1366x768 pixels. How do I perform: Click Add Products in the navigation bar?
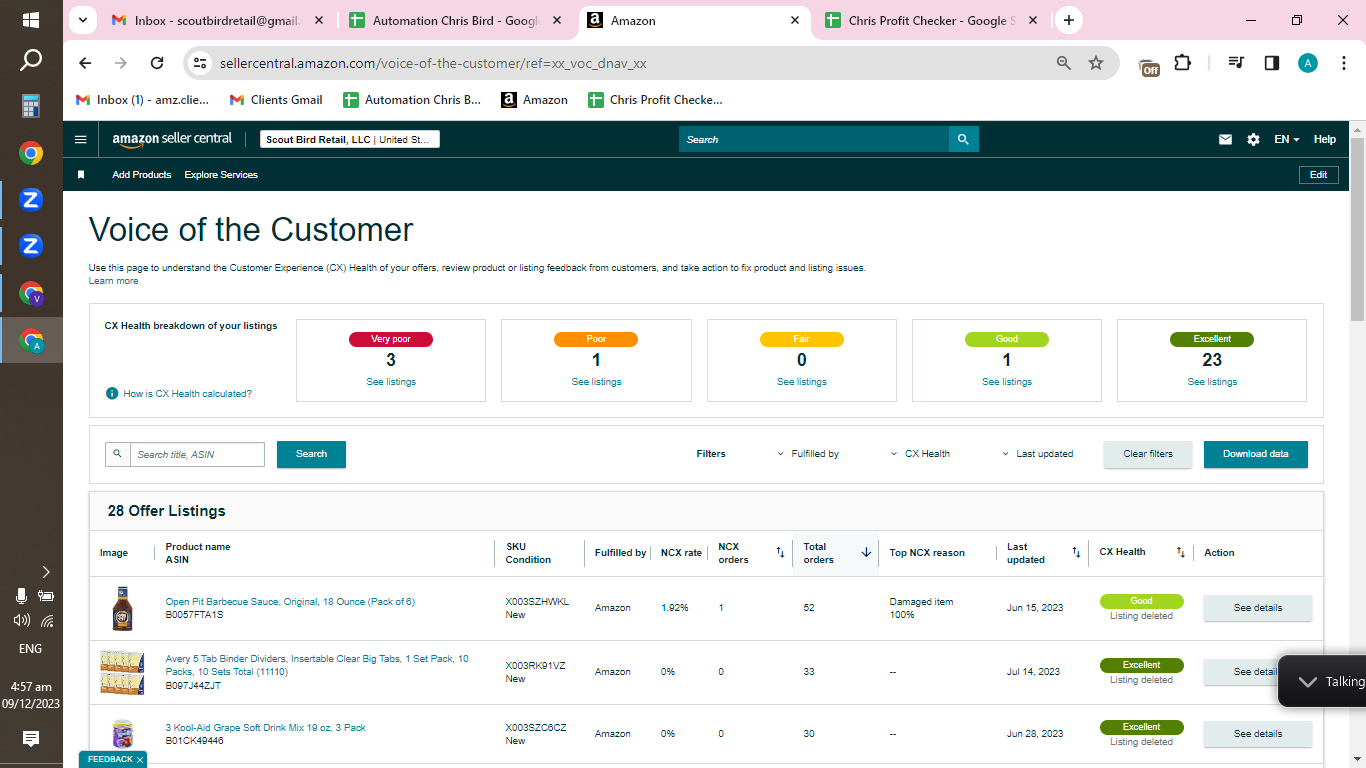pyautogui.click(x=142, y=175)
